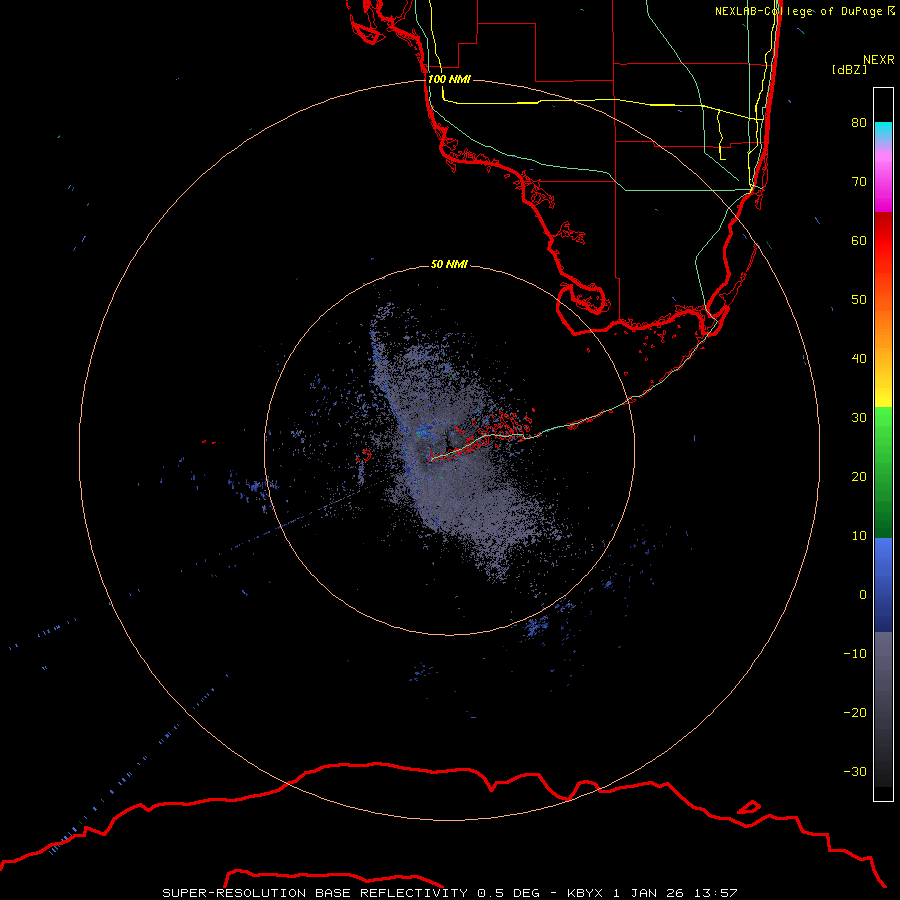Click the 40 value on the dBZ scale
Image resolution: width=900 pixels, height=900 pixels.
(859, 359)
